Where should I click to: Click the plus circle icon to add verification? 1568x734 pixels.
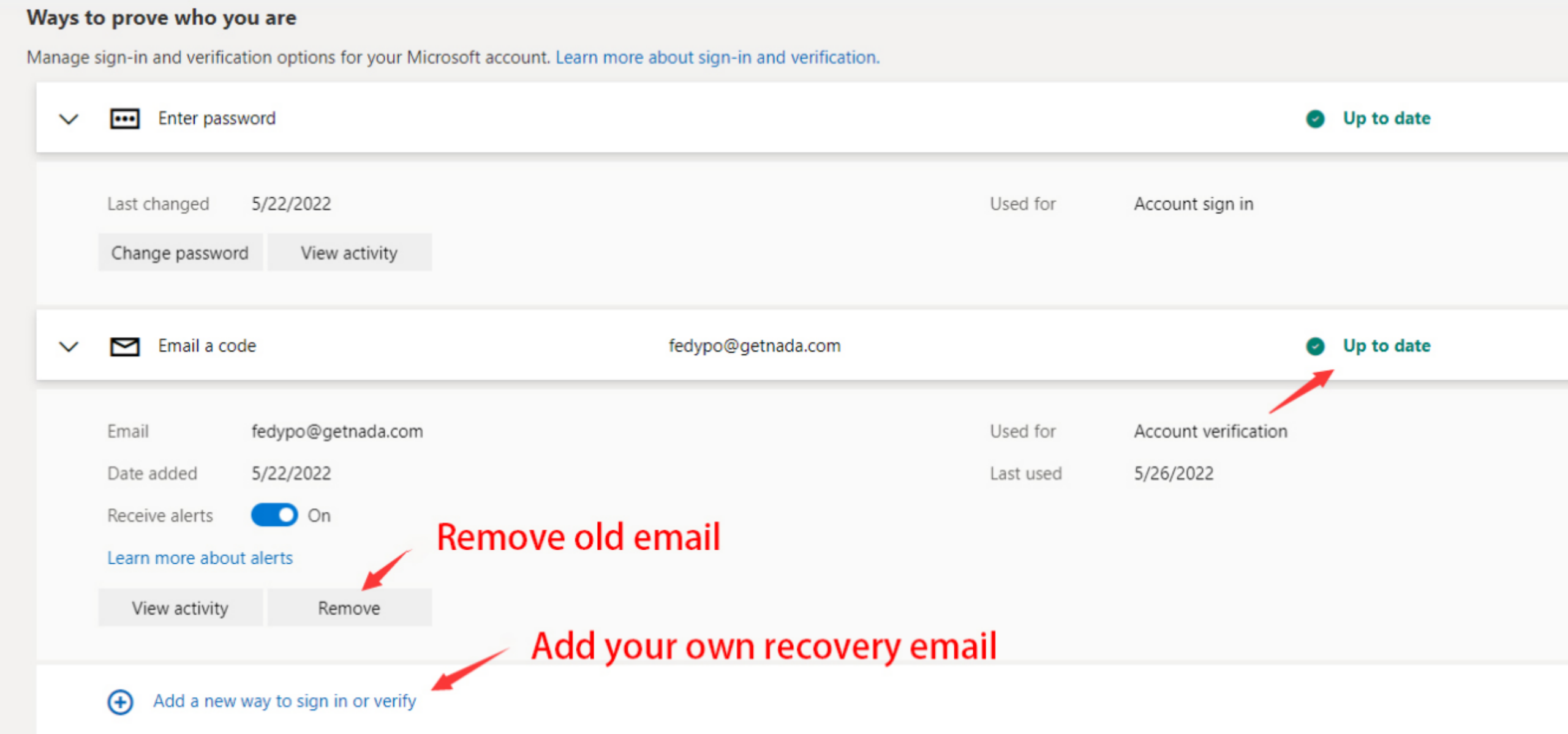click(x=120, y=702)
